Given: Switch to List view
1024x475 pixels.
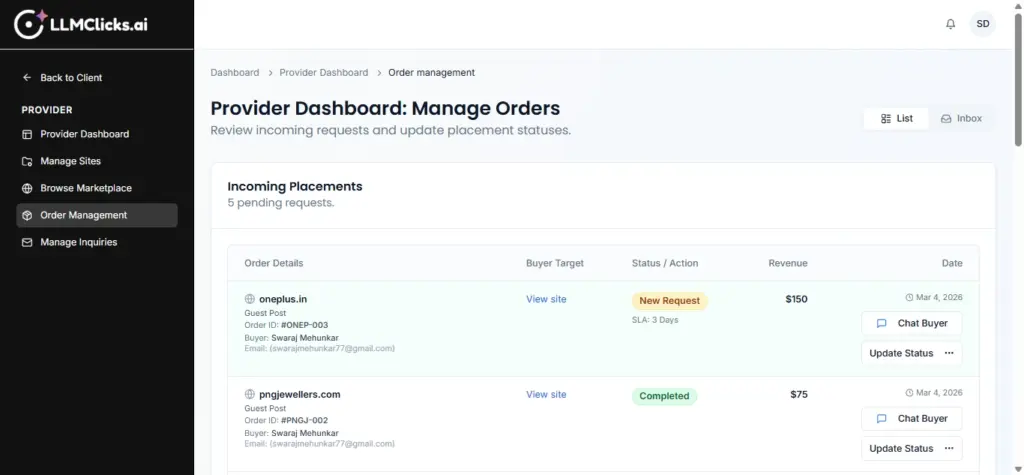Looking at the screenshot, I should [896, 118].
